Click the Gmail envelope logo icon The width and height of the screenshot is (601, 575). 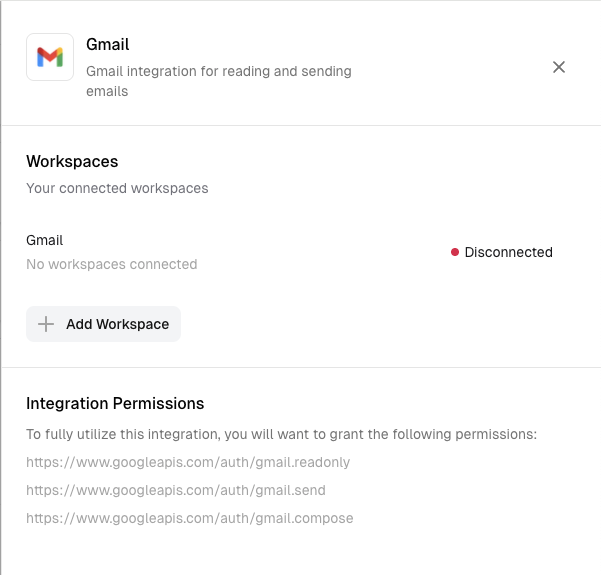pyautogui.click(x=50, y=57)
